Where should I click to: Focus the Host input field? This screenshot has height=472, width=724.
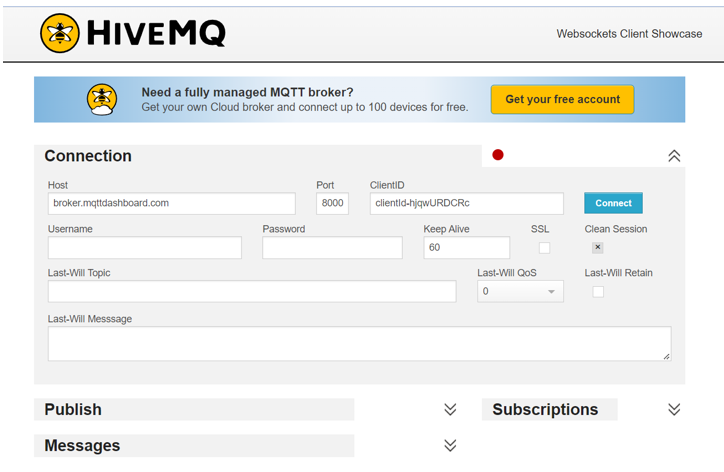click(172, 203)
